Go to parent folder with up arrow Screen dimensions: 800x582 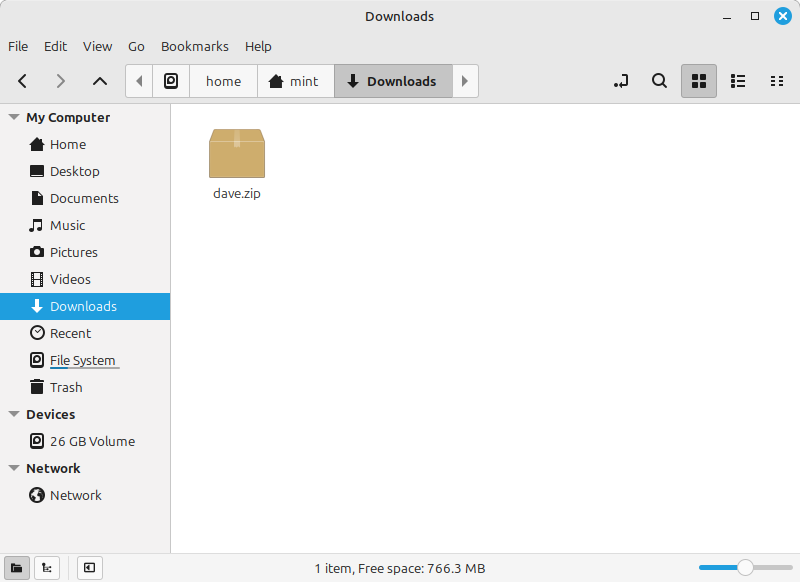click(99, 81)
